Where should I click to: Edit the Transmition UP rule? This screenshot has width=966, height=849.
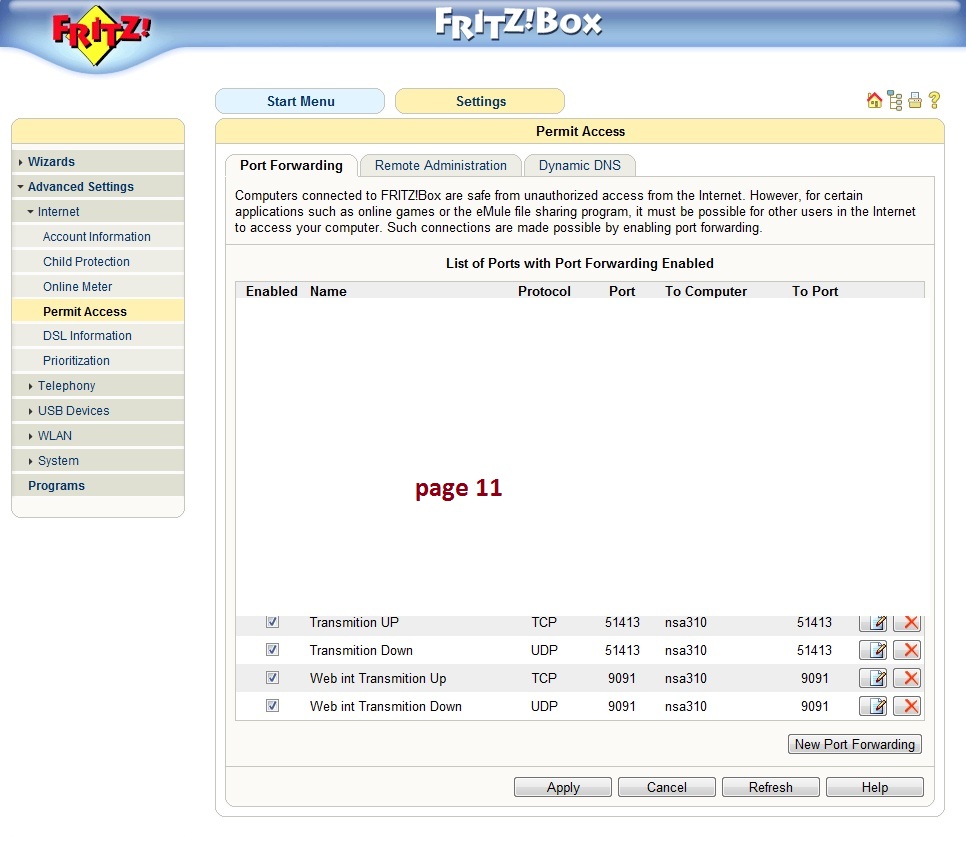pyautogui.click(x=873, y=623)
